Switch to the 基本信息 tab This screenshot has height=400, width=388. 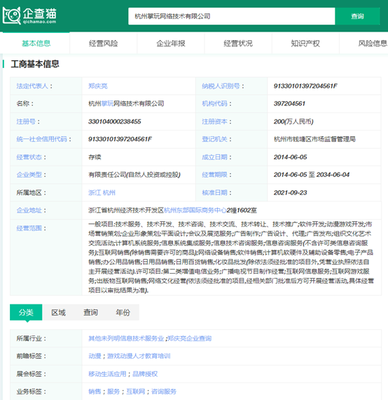click(36, 43)
